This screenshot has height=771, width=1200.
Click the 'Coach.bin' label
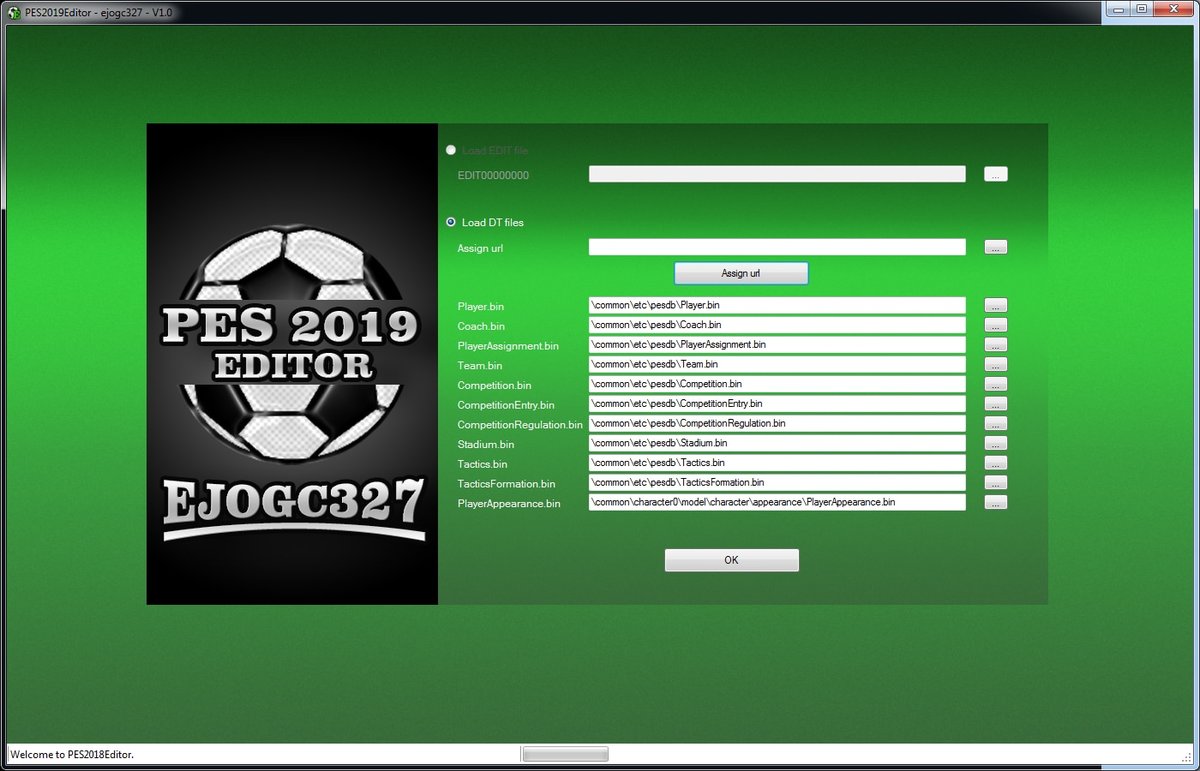coord(481,326)
